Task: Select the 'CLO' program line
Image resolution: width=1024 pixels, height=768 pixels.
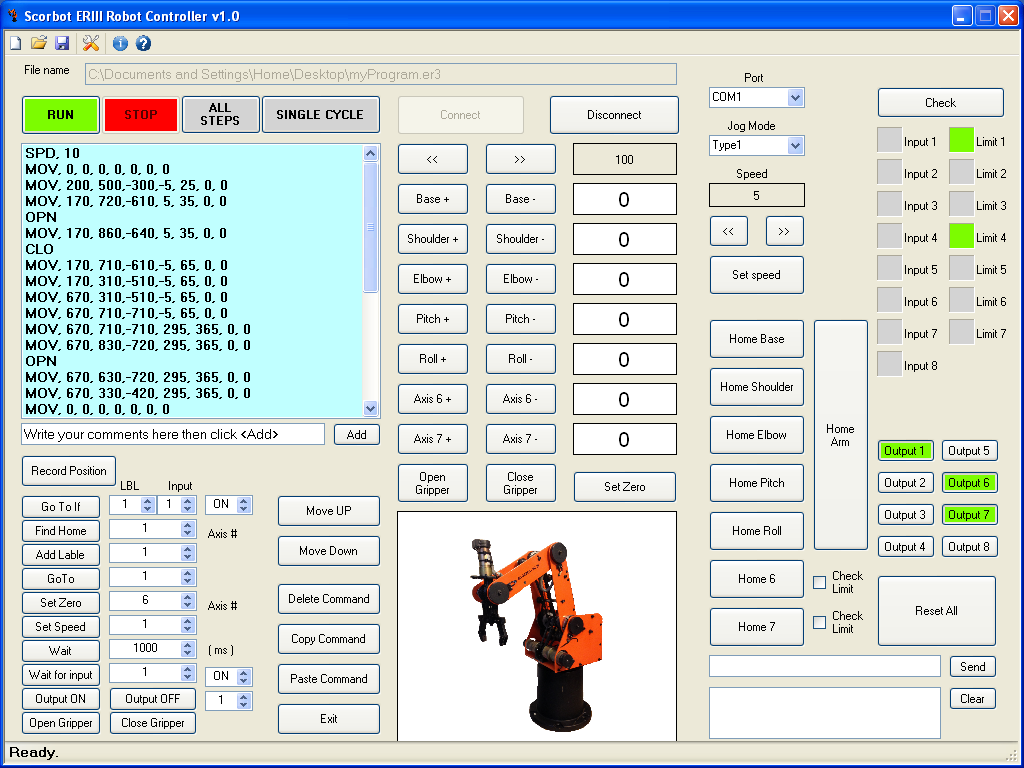Action: coord(39,249)
